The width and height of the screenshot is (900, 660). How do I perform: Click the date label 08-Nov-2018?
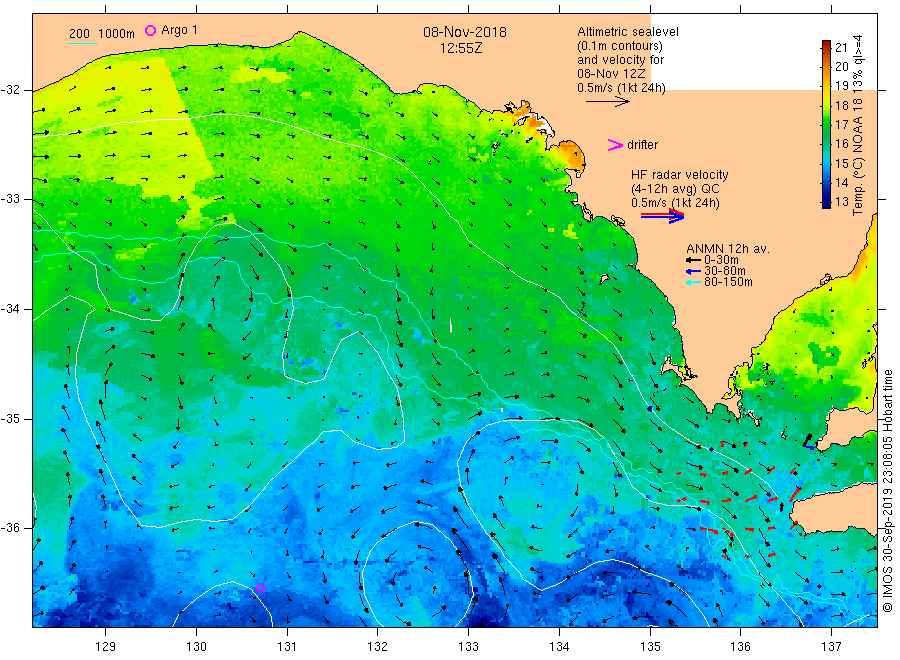pos(465,32)
